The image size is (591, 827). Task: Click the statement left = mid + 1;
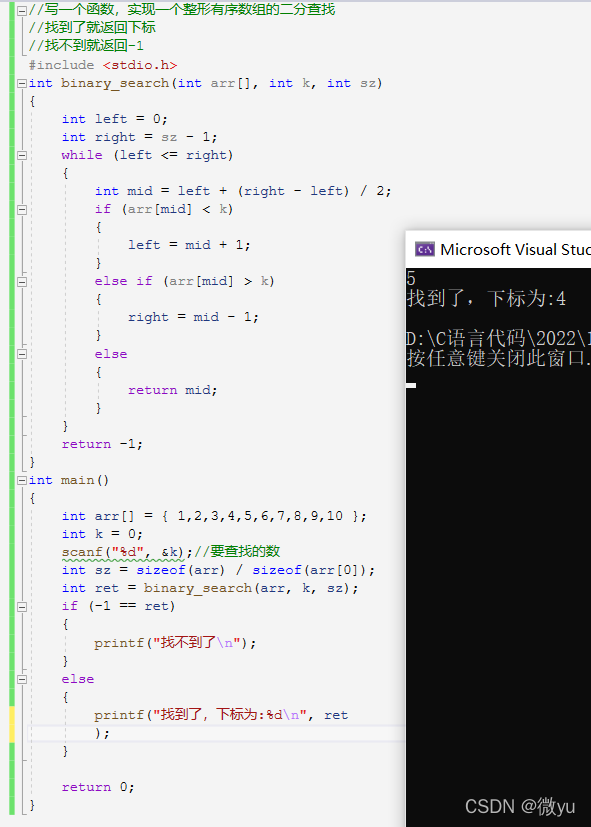(x=189, y=245)
